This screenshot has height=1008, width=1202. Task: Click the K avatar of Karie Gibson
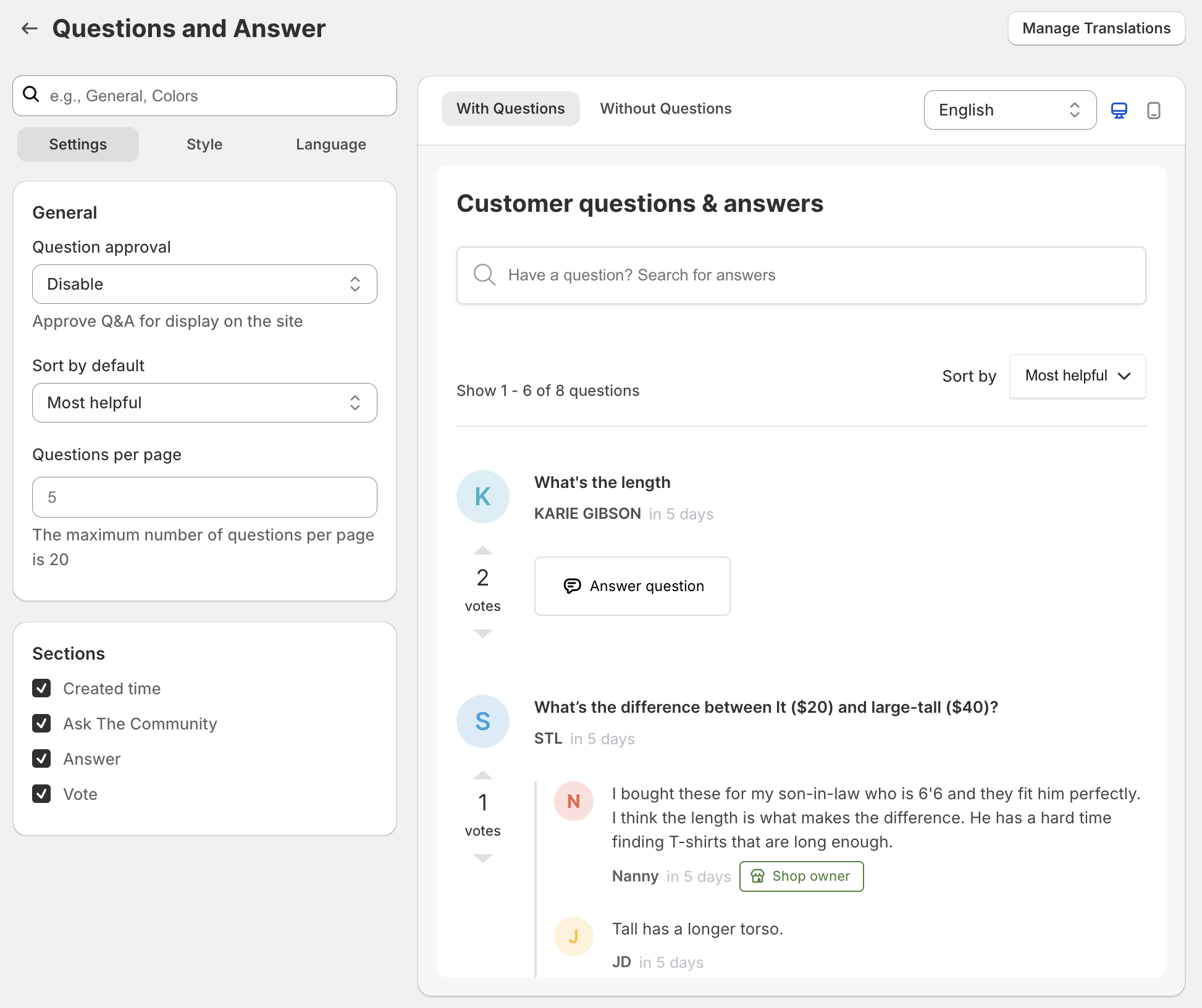(483, 497)
